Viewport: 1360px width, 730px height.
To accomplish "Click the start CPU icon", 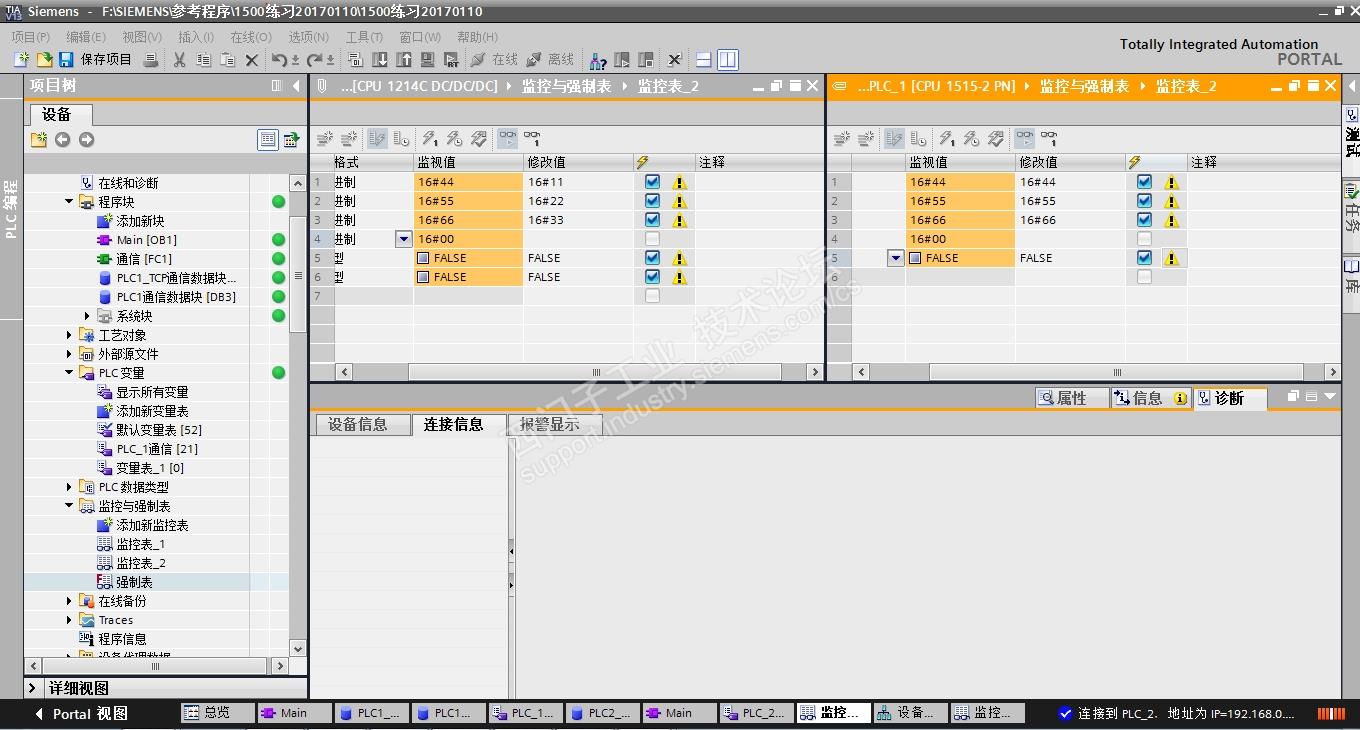I will (621, 60).
